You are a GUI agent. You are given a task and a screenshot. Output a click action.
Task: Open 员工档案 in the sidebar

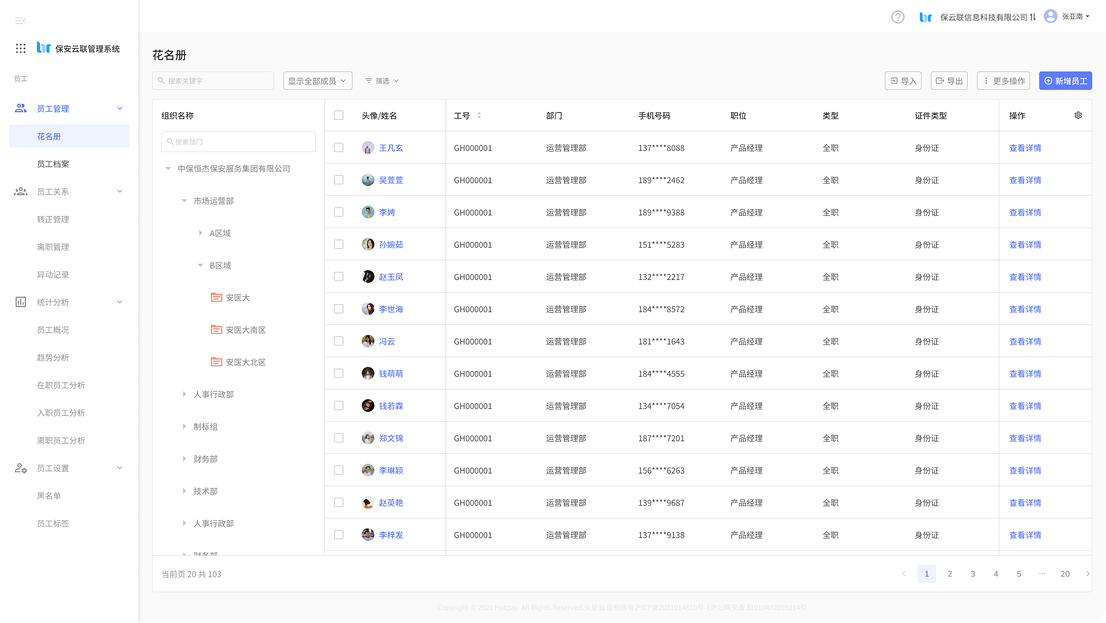click(53, 164)
